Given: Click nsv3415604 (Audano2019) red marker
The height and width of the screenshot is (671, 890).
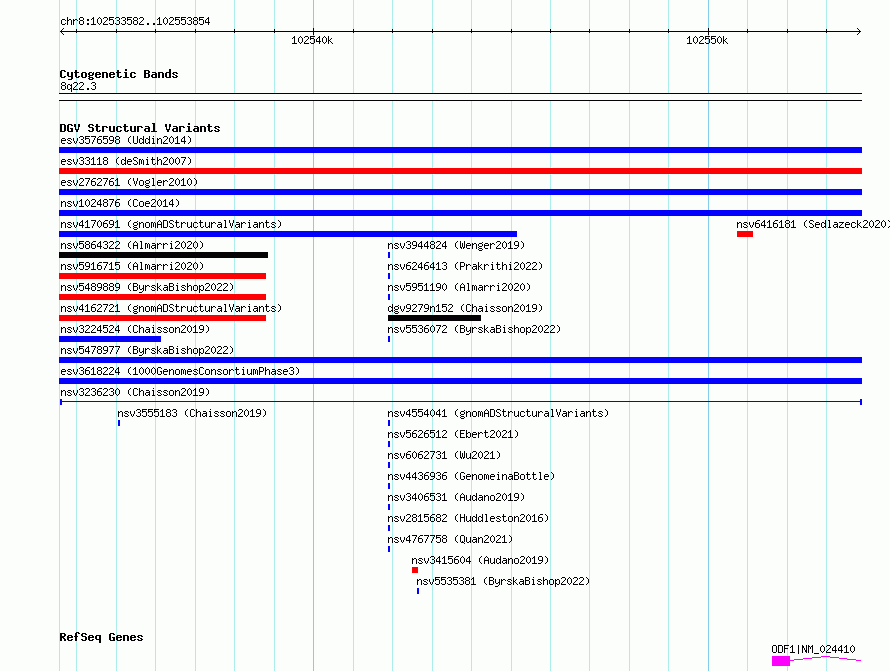Looking at the screenshot, I should coord(415,570).
